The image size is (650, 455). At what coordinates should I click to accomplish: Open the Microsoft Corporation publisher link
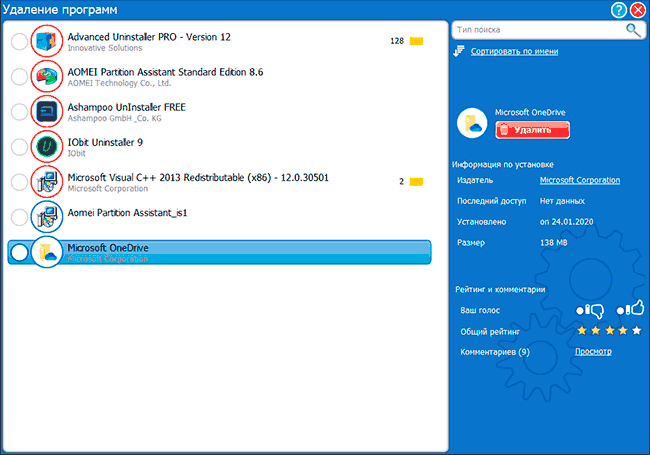tap(580, 180)
